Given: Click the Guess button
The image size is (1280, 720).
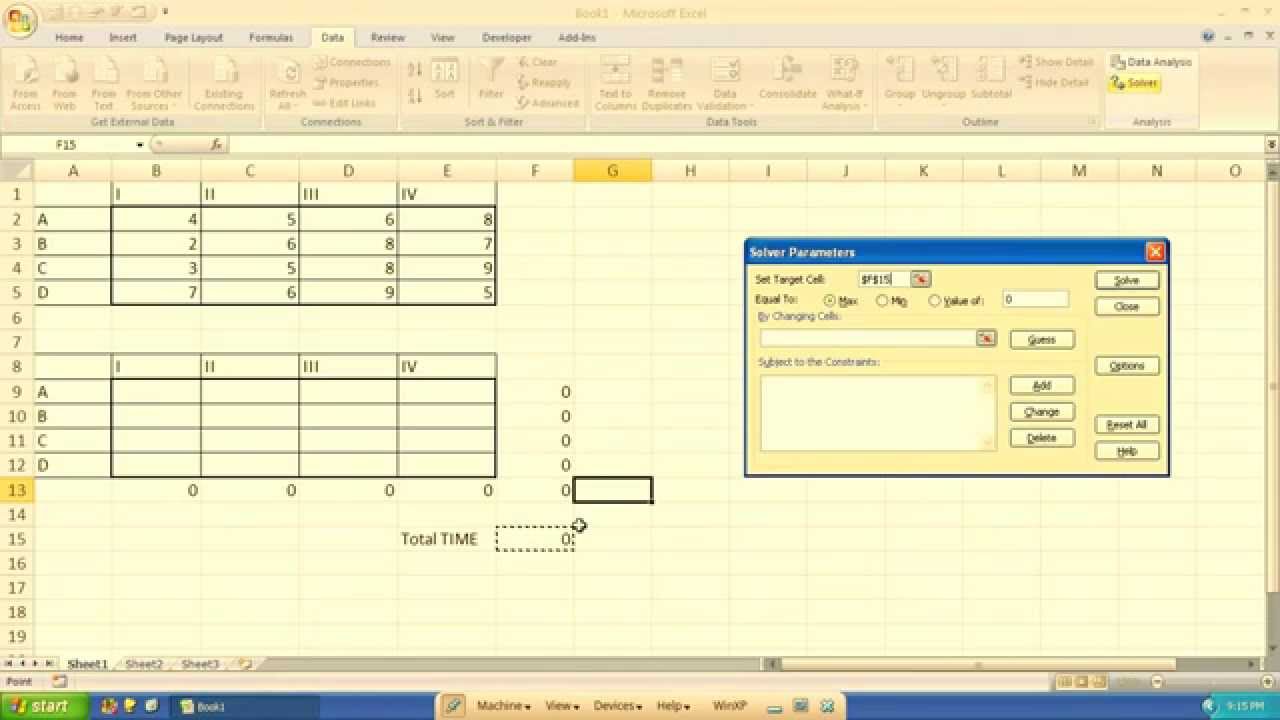Looking at the screenshot, I should [1042, 340].
